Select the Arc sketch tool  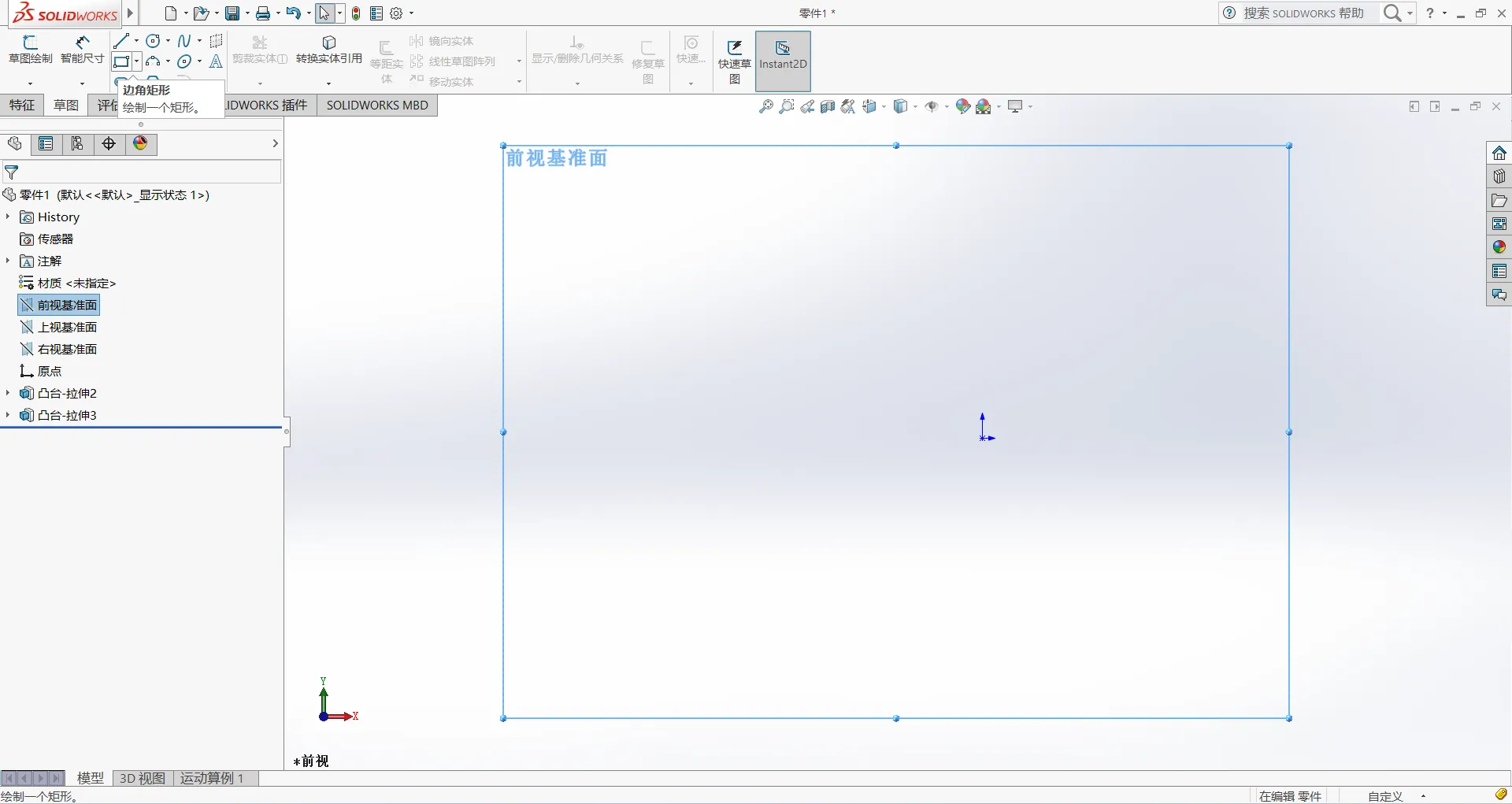[154, 61]
